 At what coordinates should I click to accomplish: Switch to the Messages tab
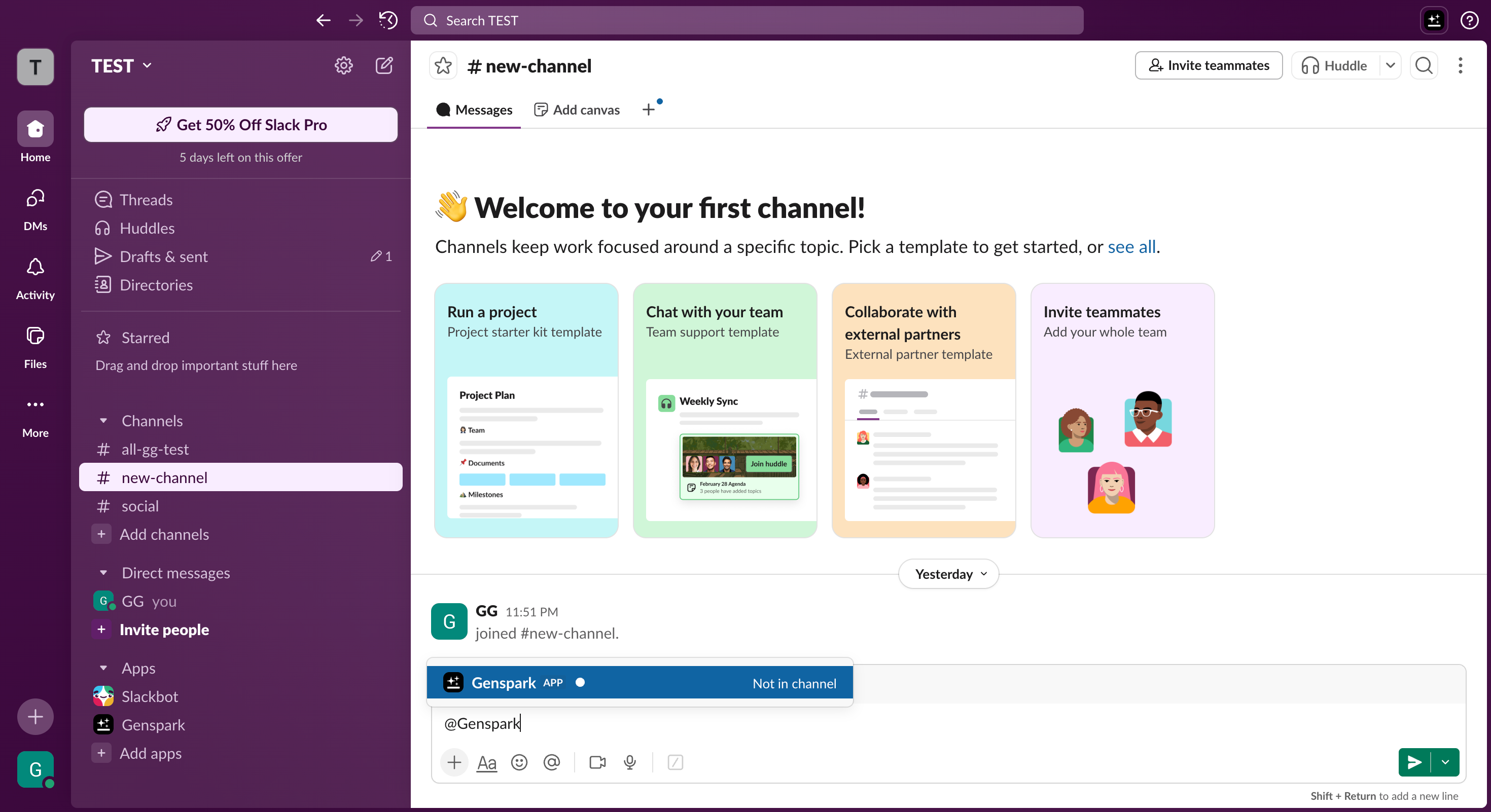click(474, 110)
